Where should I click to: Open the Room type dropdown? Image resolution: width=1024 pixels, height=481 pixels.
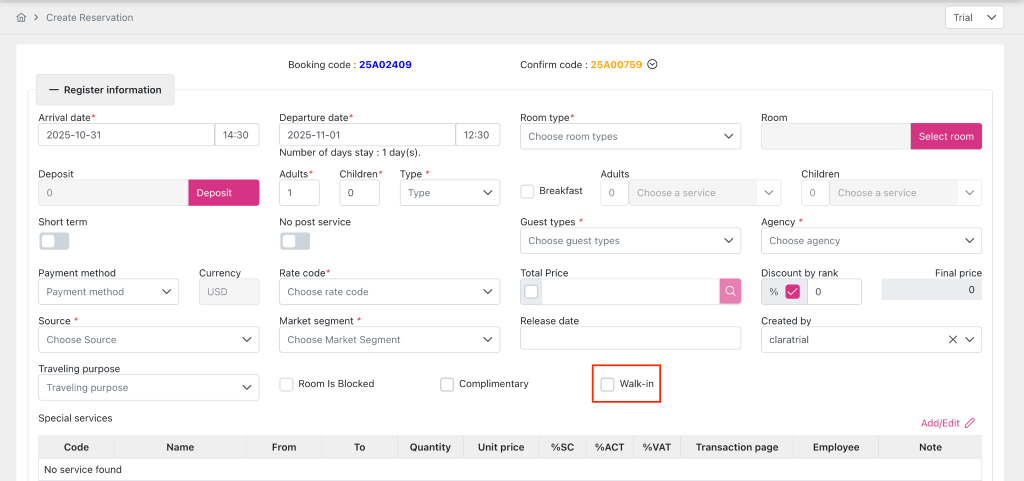pyautogui.click(x=630, y=137)
